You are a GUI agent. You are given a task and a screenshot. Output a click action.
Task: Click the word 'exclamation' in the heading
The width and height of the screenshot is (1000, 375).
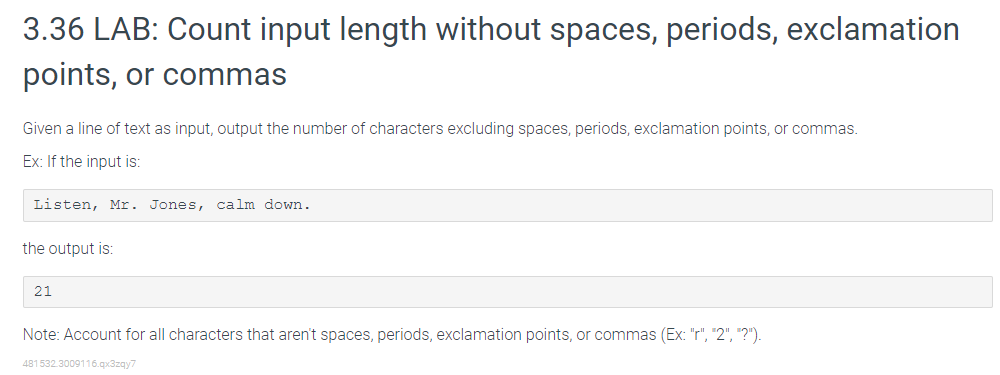873,29
